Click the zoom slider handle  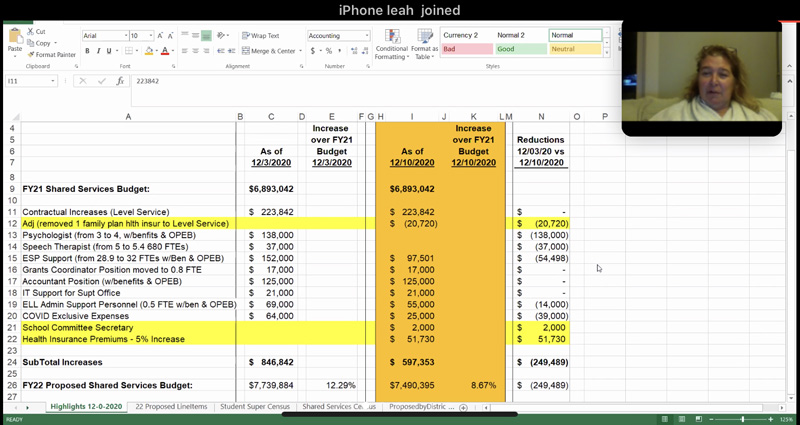point(742,419)
